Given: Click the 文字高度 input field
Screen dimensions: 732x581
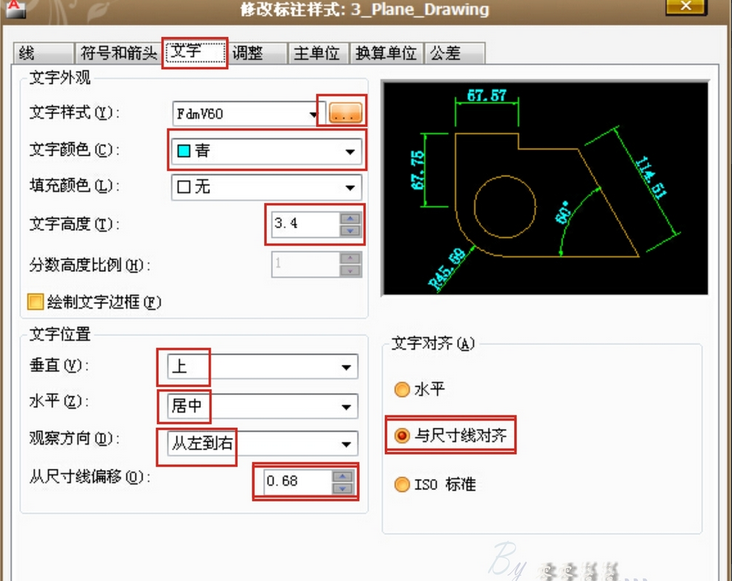Looking at the screenshot, I should click(x=302, y=224).
